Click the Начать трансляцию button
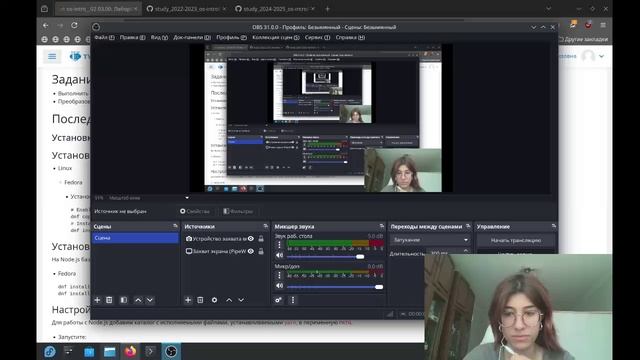This screenshot has height=360, width=640. point(516,240)
